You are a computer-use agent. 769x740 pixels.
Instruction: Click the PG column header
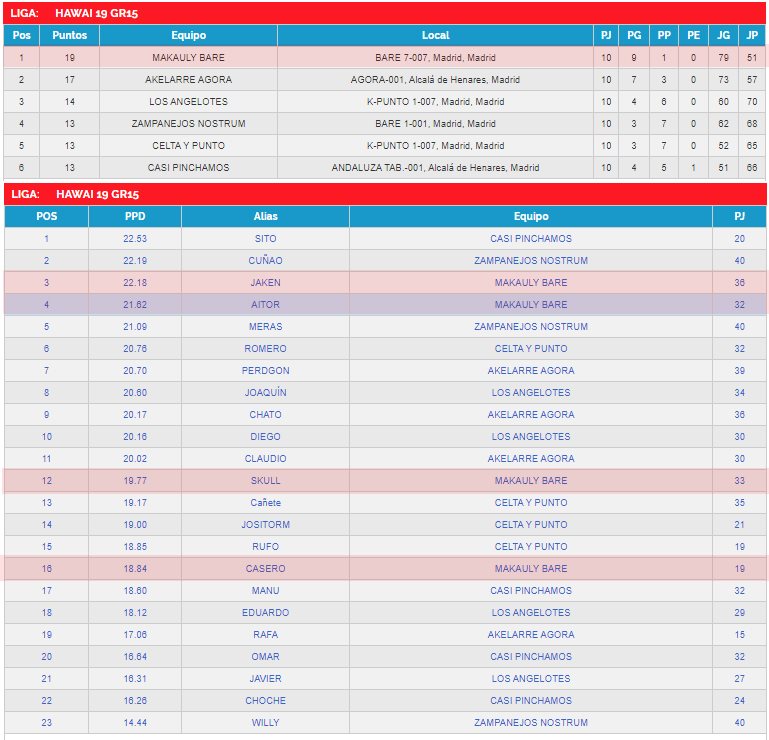tap(634, 35)
